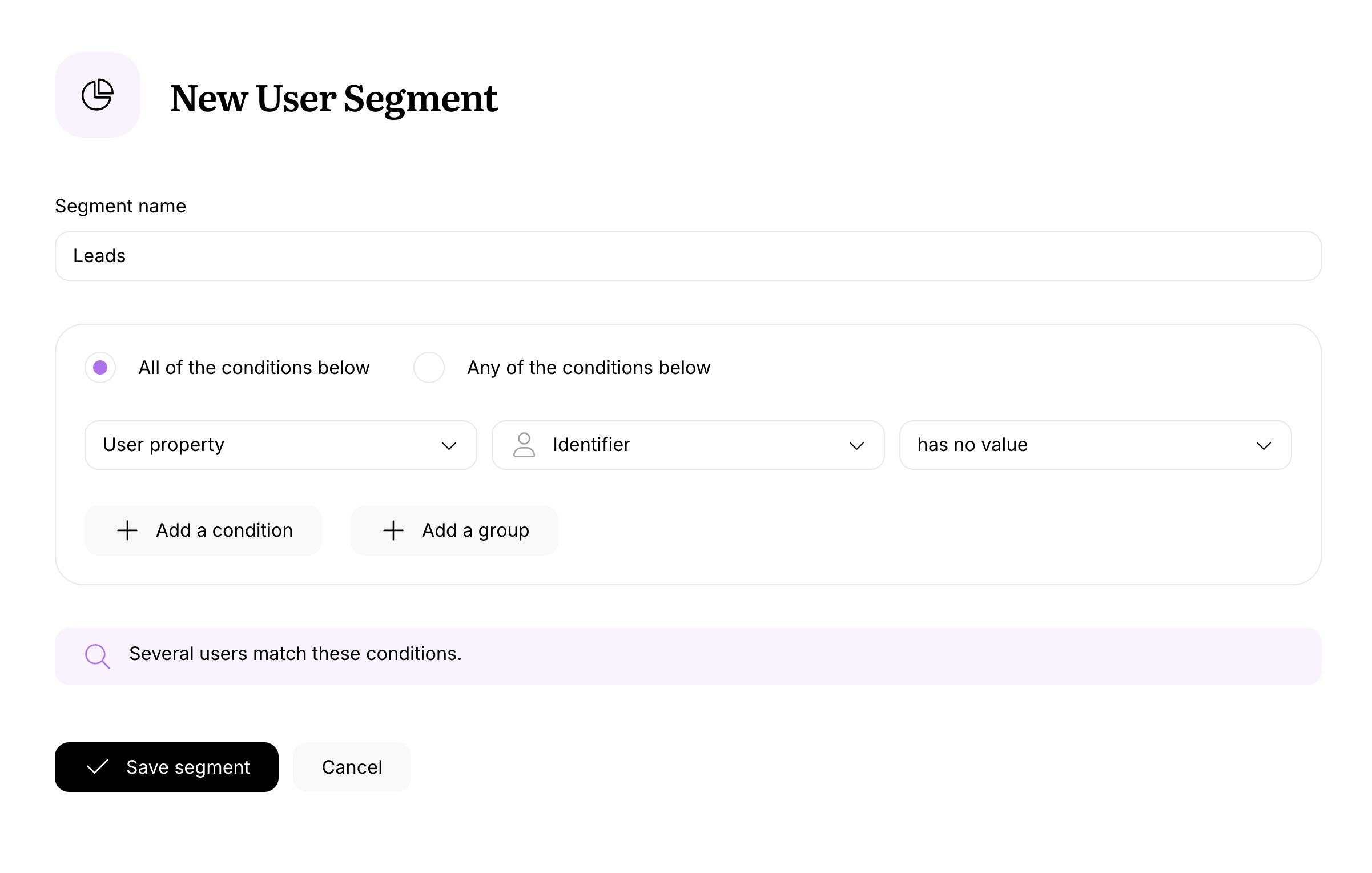Click the person icon beside Identifier

click(524, 445)
